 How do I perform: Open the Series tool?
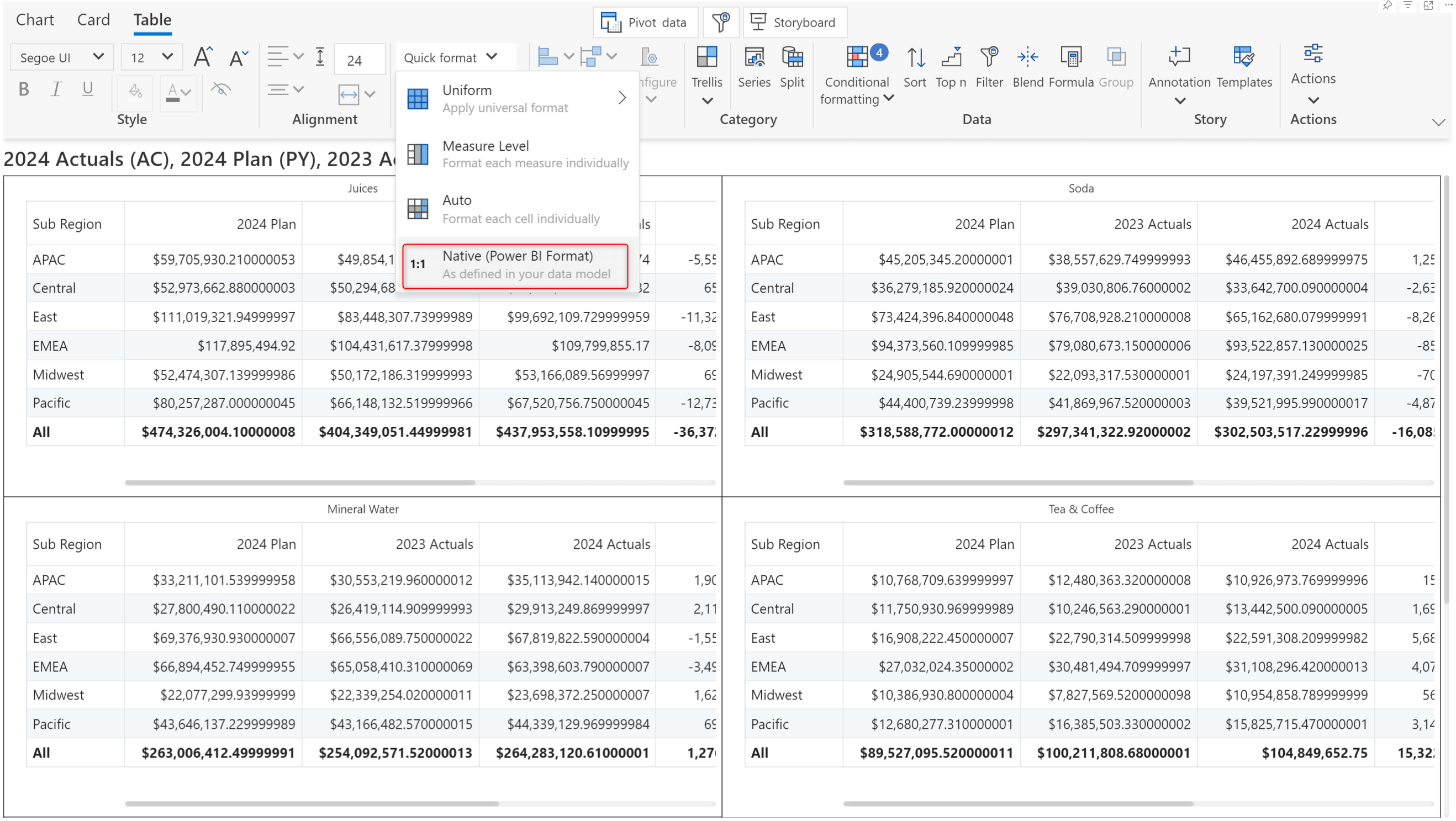tap(754, 67)
